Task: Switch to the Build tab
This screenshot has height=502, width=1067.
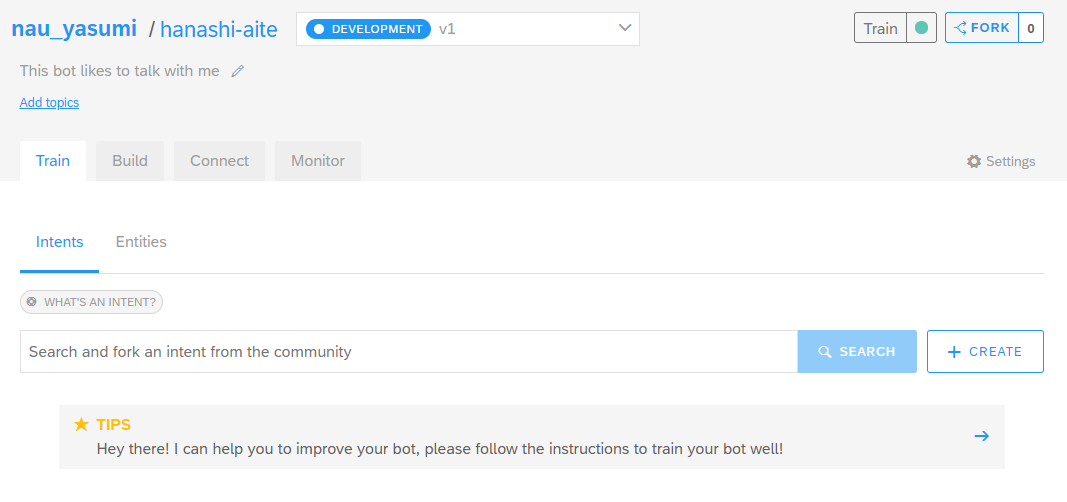Action: pos(130,161)
